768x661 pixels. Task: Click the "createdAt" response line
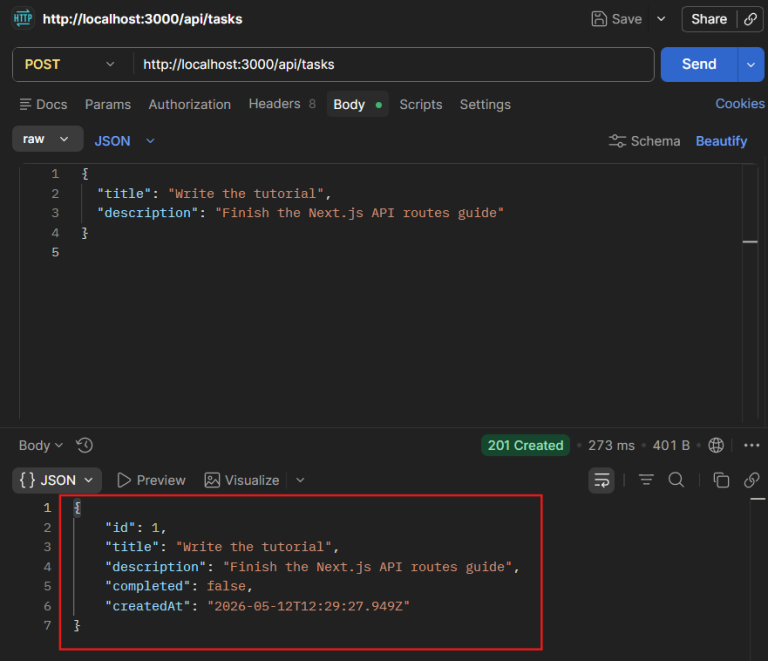coord(257,606)
